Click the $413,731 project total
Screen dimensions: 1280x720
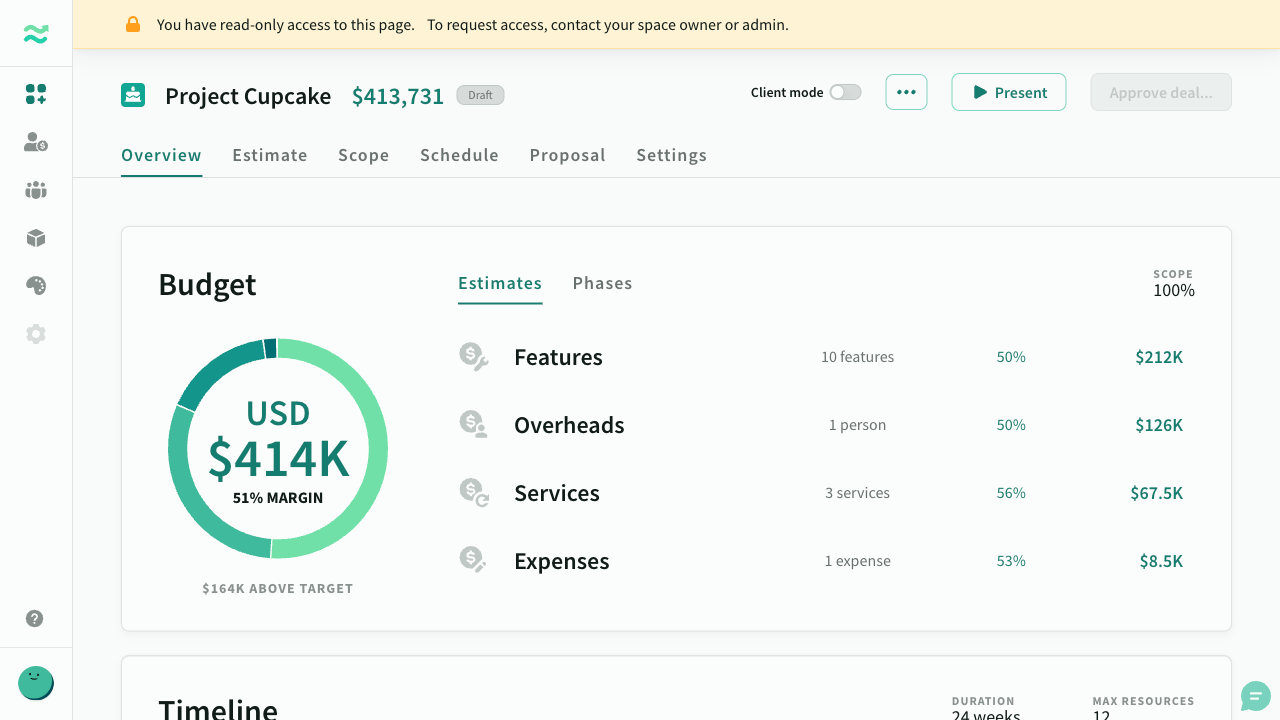point(398,96)
